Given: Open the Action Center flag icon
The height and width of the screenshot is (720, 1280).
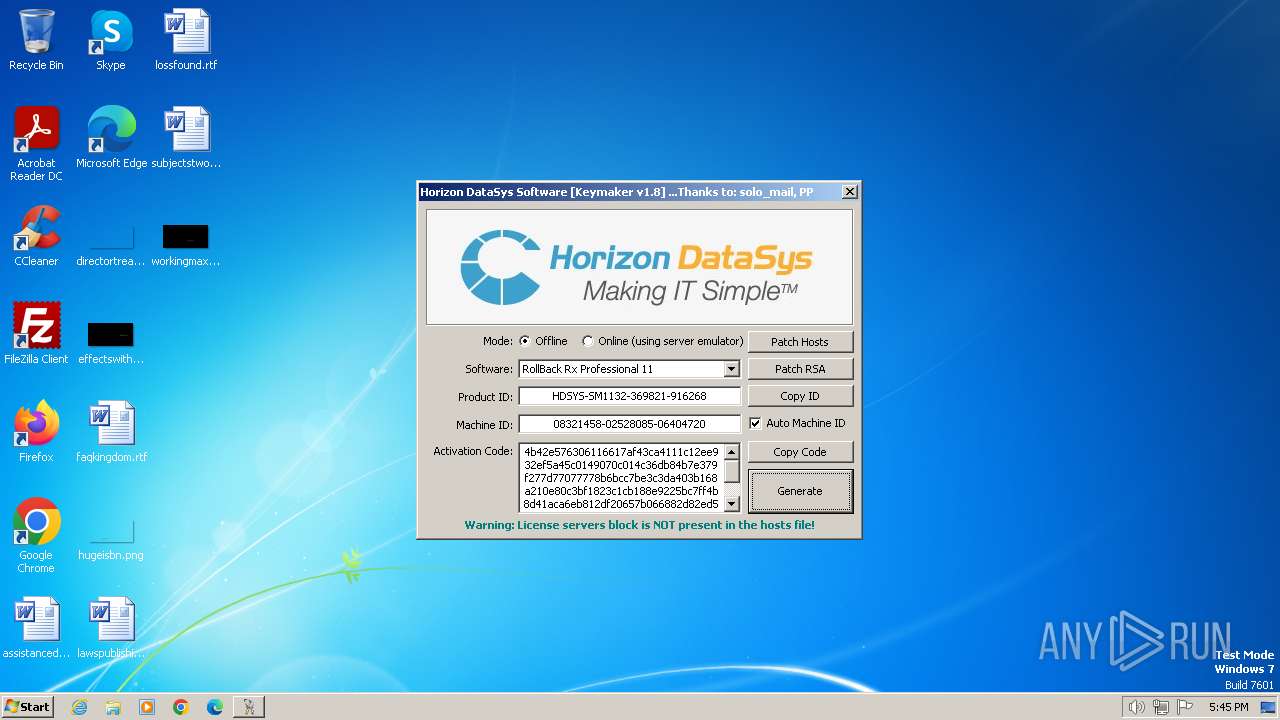Looking at the screenshot, I should pyautogui.click(x=1185, y=707).
